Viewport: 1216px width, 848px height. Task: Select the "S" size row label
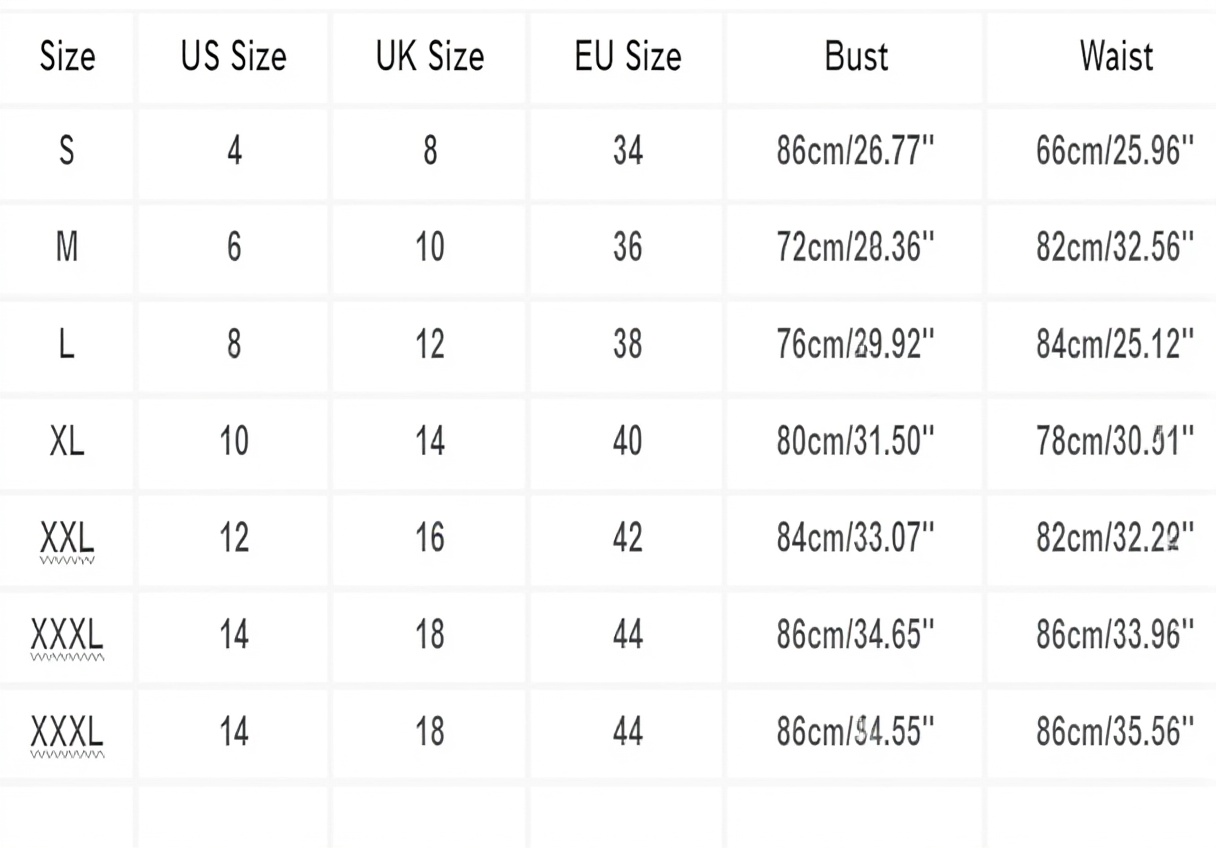[67, 152]
